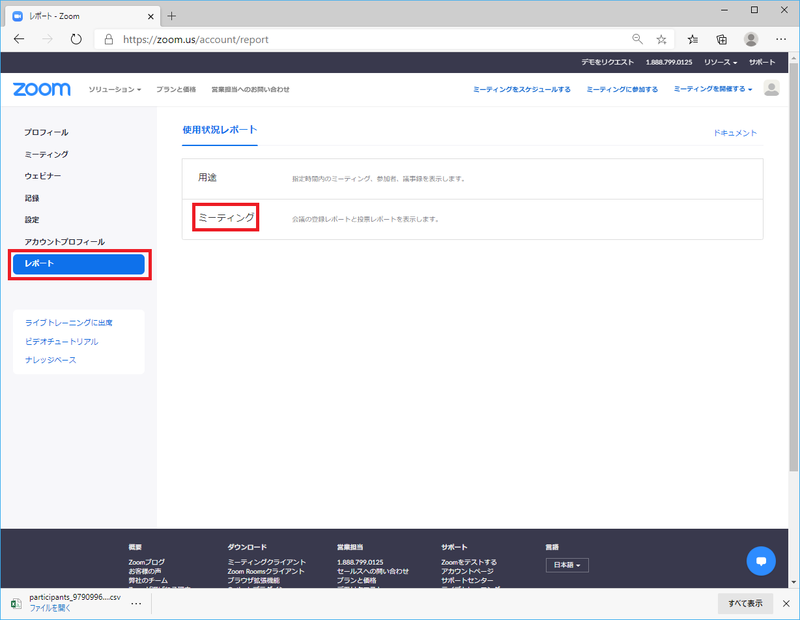Open a new browser tab
800x620 pixels.
(x=171, y=16)
